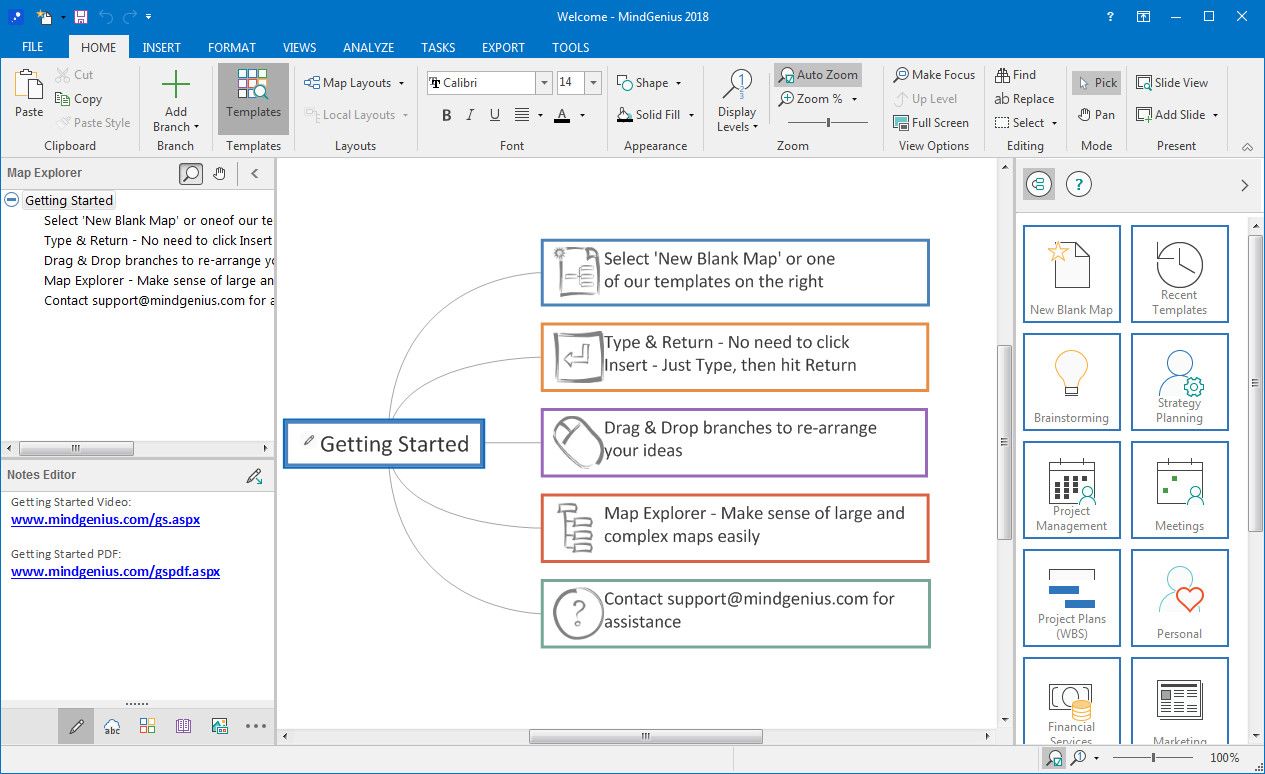Click the Full Screen button
This screenshot has height=774, width=1265.
tap(931, 123)
